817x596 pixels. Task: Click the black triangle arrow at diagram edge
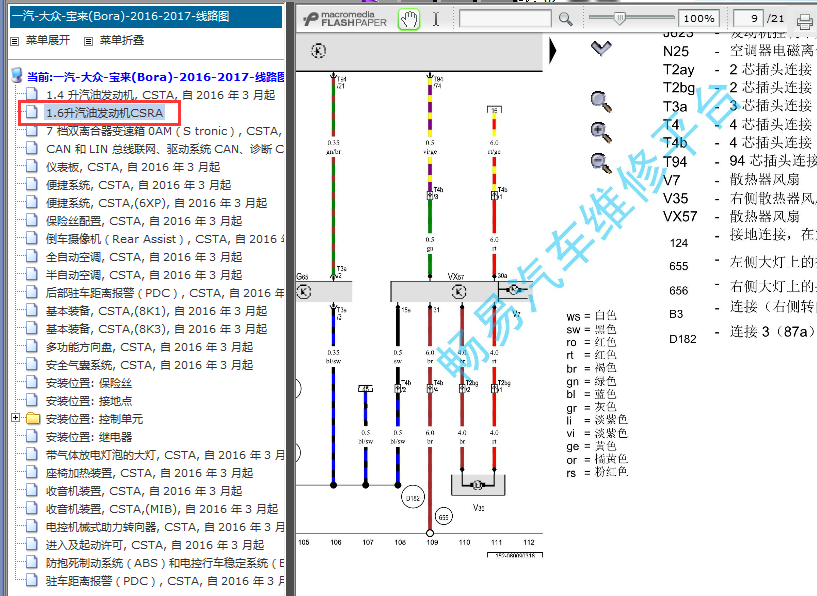[x=553, y=51]
